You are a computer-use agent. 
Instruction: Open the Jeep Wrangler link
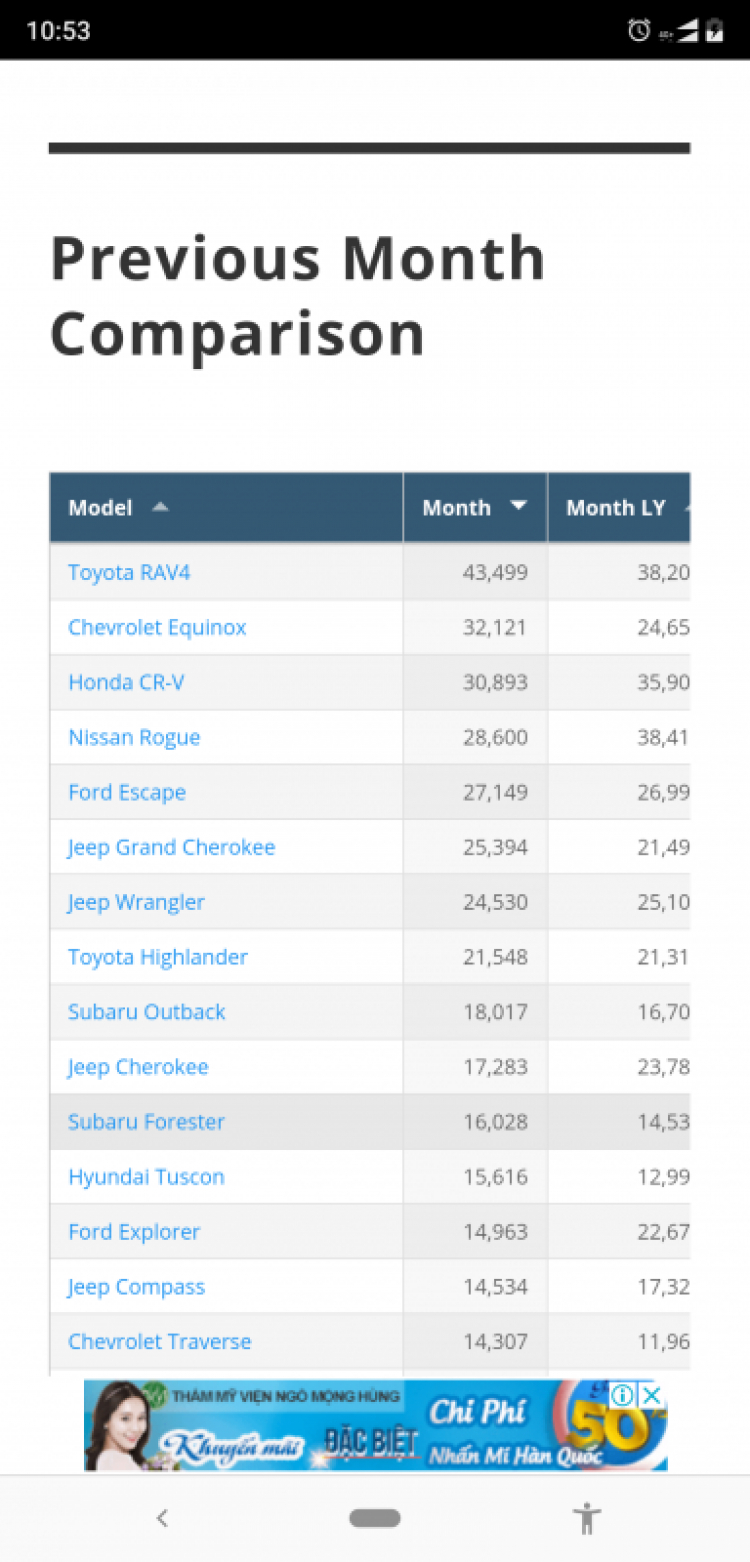136,902
